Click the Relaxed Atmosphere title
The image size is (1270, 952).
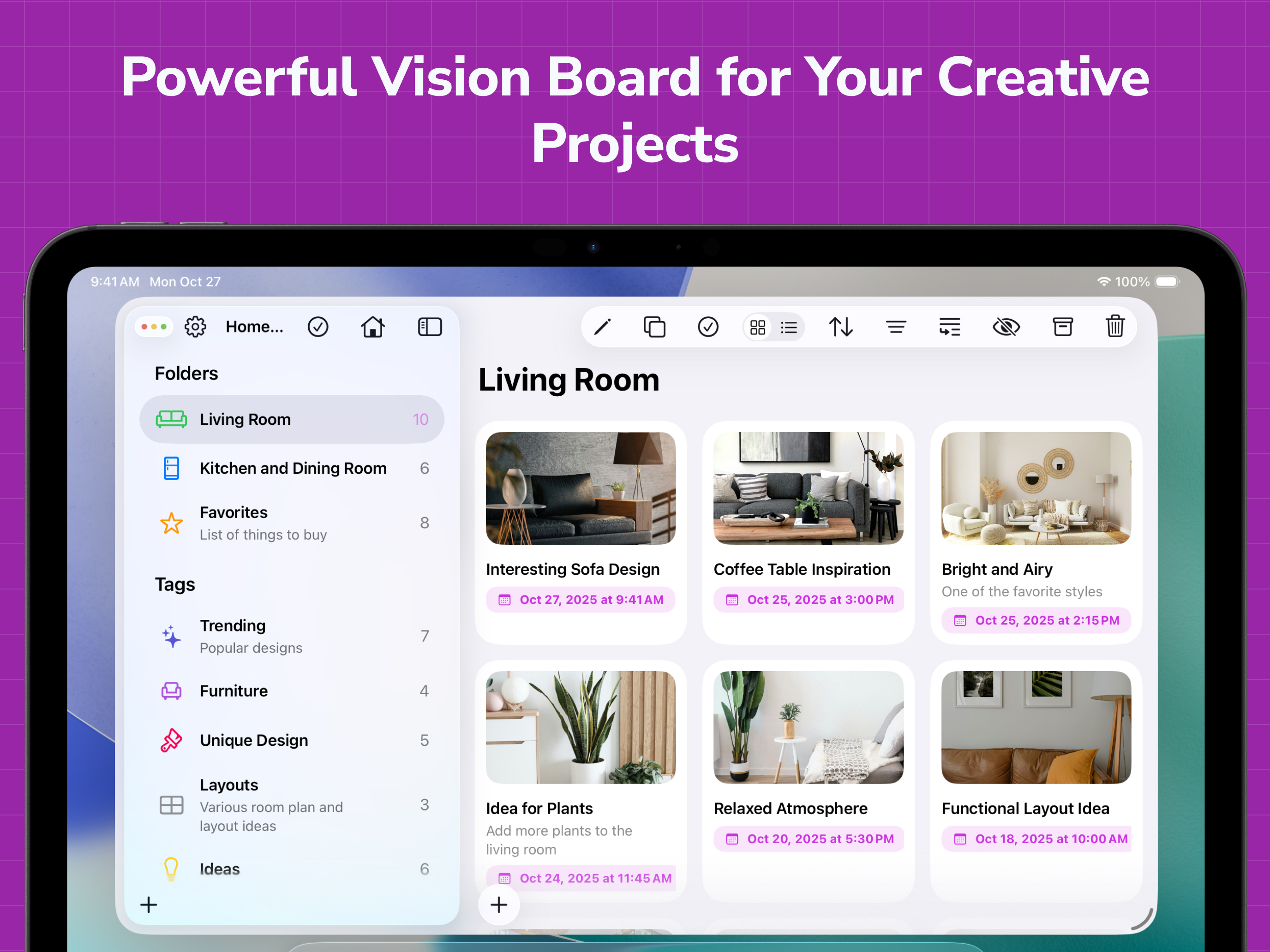point(790,809)
